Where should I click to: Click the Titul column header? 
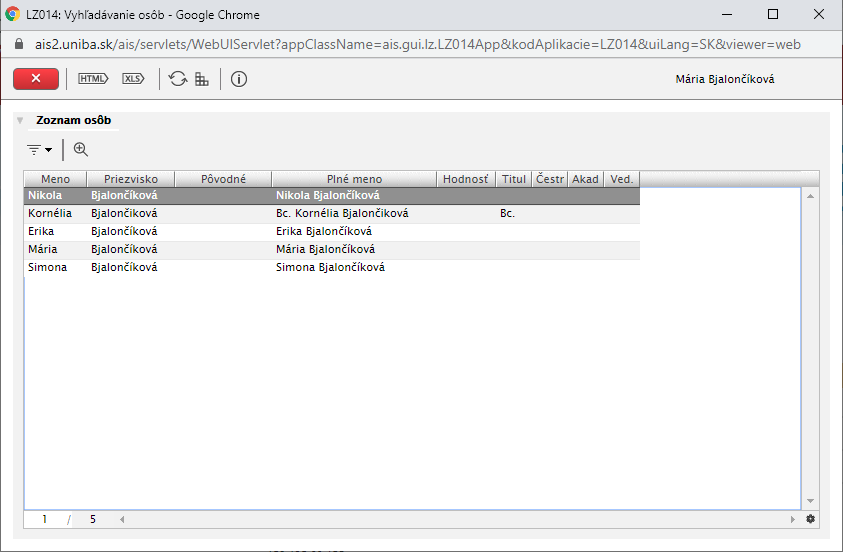pyautogui.click(x=514, y=179)
